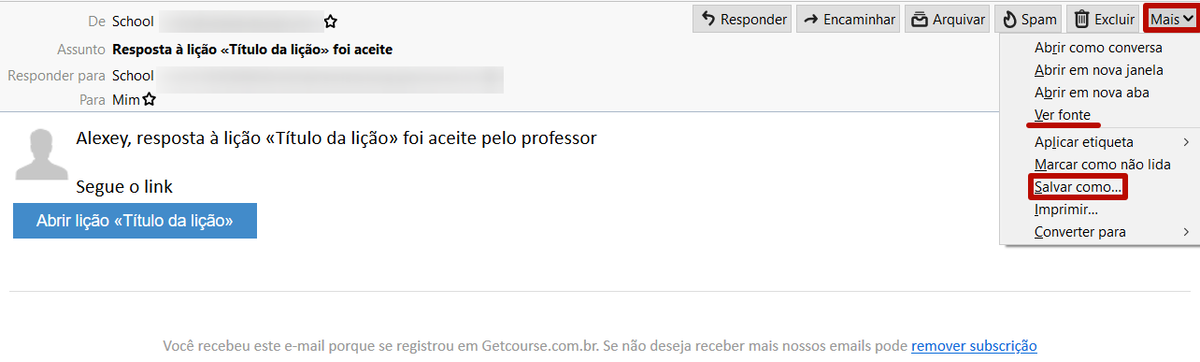This screenshot has width=1200, height=362.
Task: Delete the email using Excluir
Action: click(x=1104, y=19)
